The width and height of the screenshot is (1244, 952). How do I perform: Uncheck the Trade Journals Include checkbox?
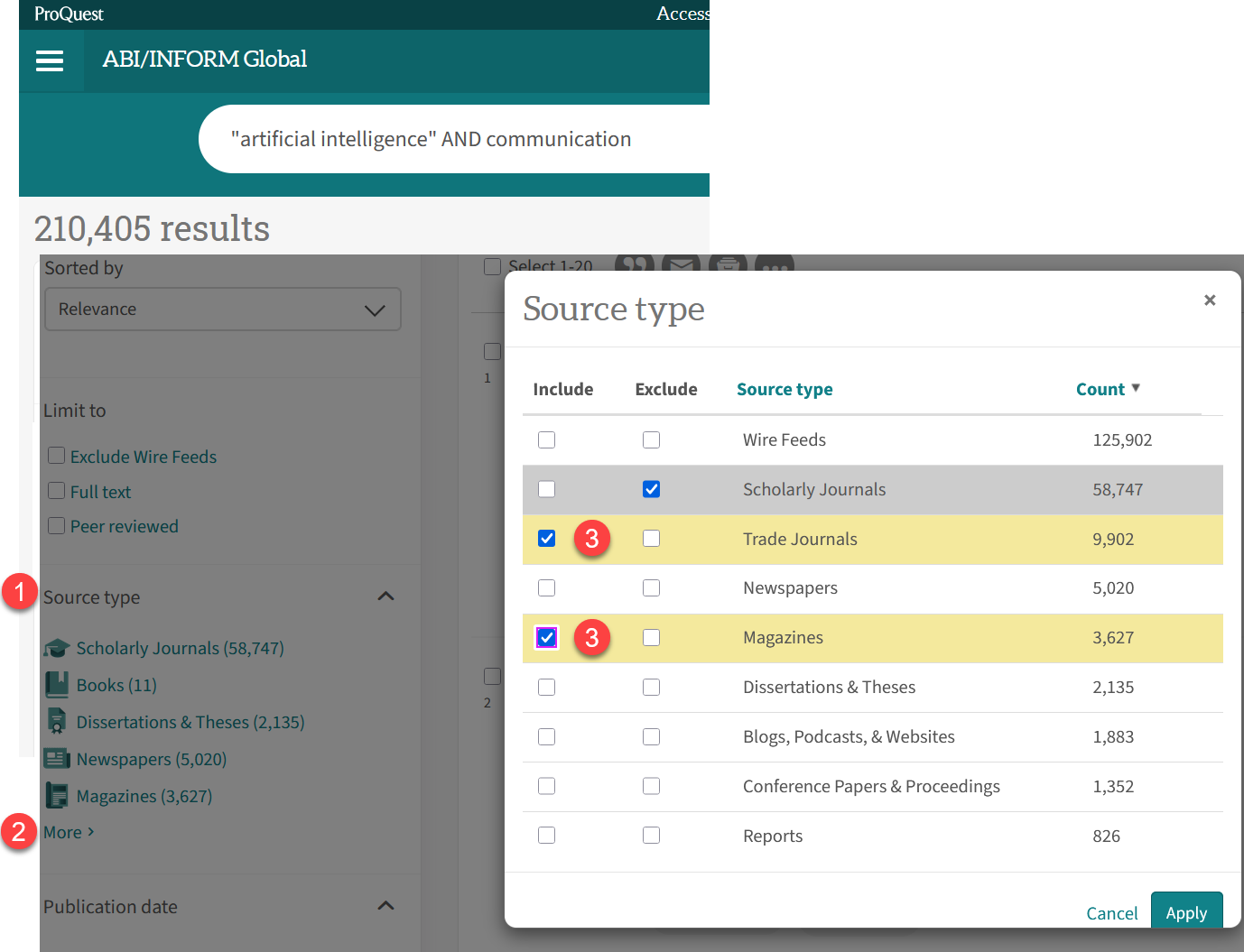[x=546, y=538]
